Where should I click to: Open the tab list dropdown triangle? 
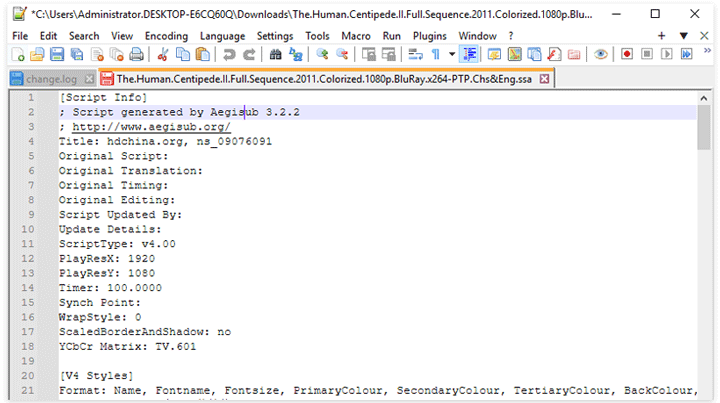pos(684,36)
